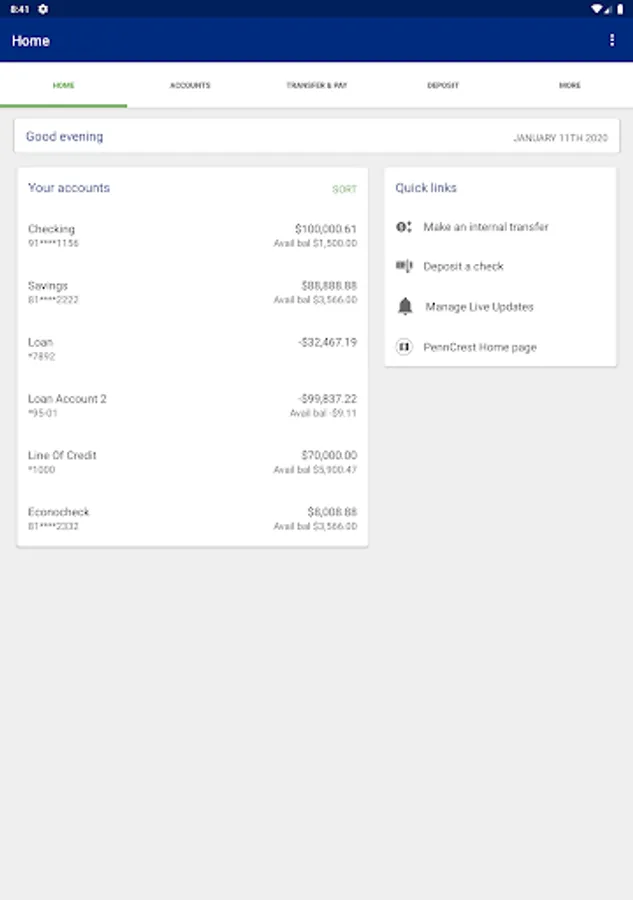Open Deposit a check link

click(x=463, y=267)
